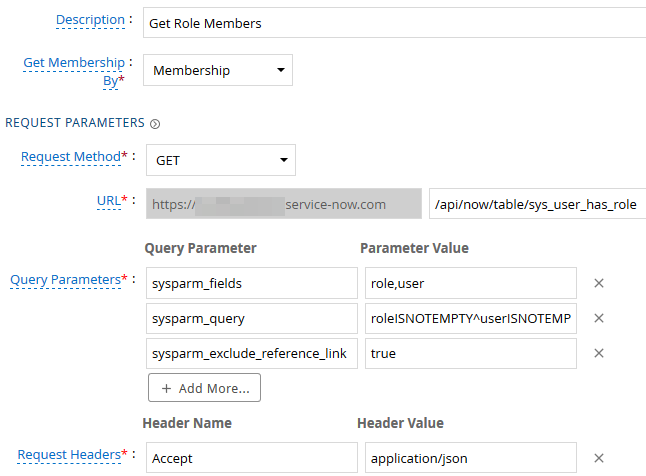Click the Description field label link
Viewport: 646px width, 476px height.
(x=90, y=20)
